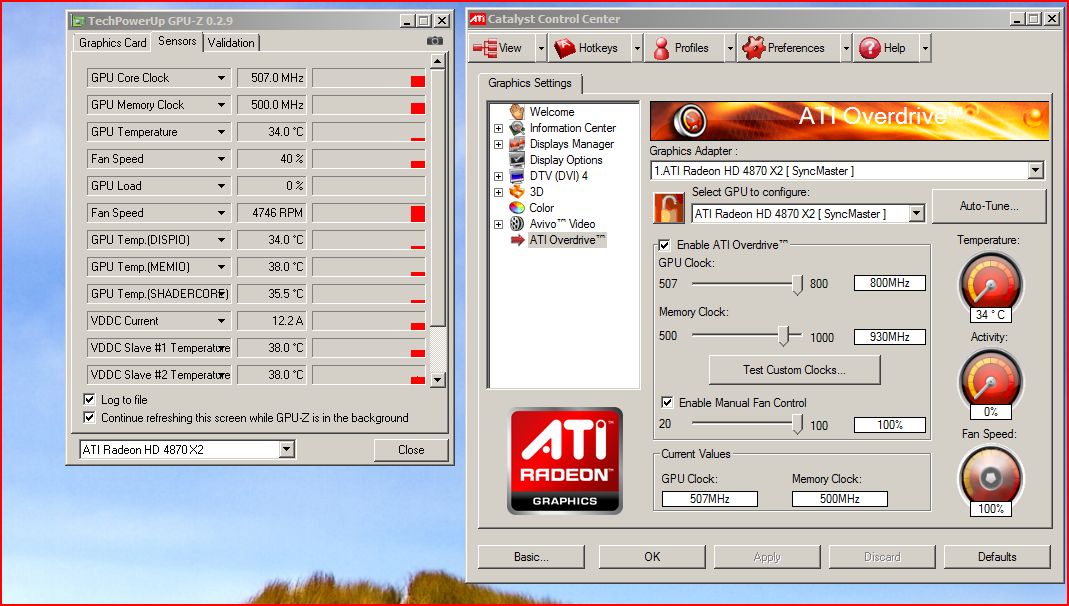
Task: Click the Hotkeys icon in toolbar
Action: 564,48
